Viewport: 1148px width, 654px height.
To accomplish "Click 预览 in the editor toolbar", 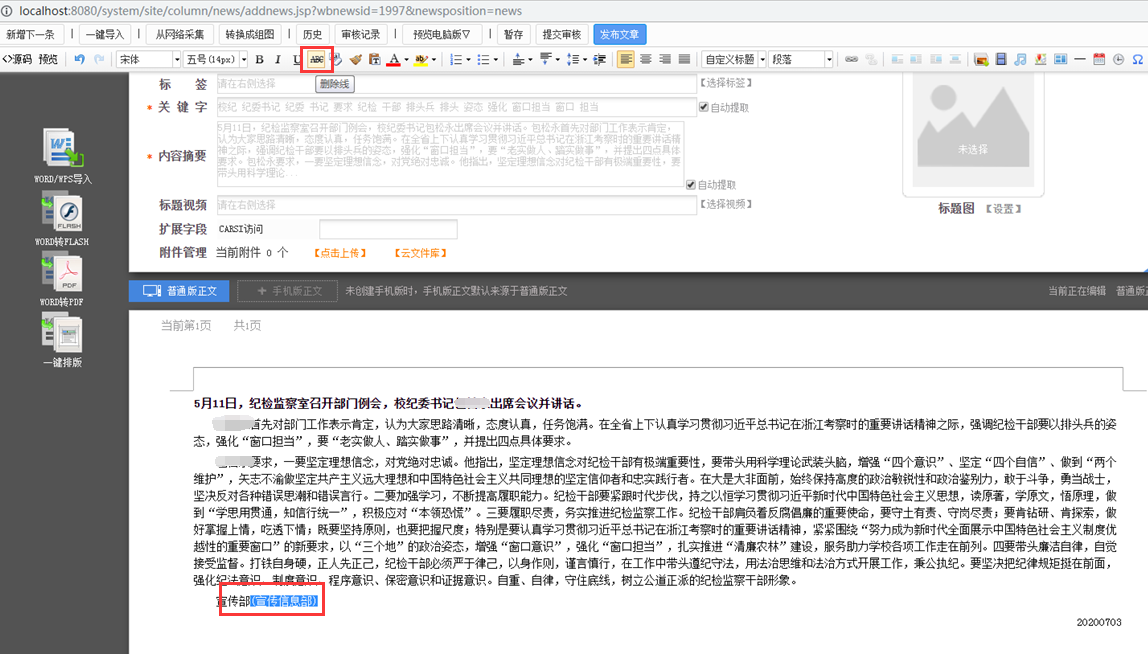I will [48, 59].
